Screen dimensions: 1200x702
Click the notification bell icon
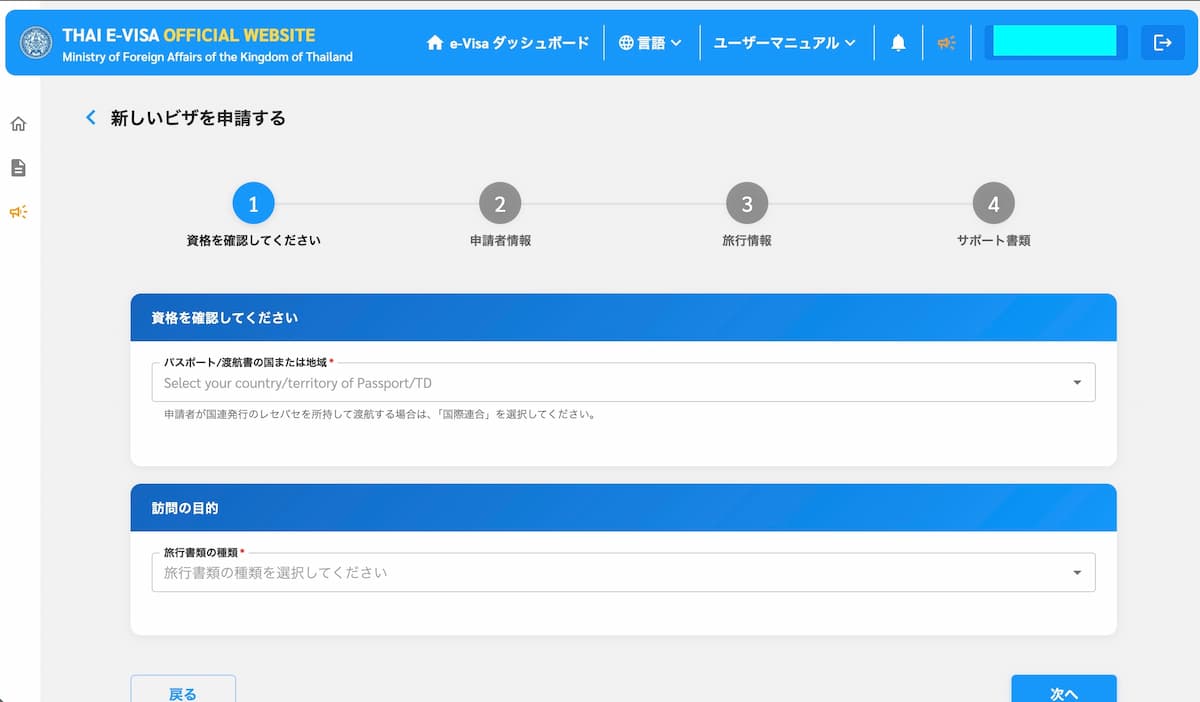[x=898, y=43]
